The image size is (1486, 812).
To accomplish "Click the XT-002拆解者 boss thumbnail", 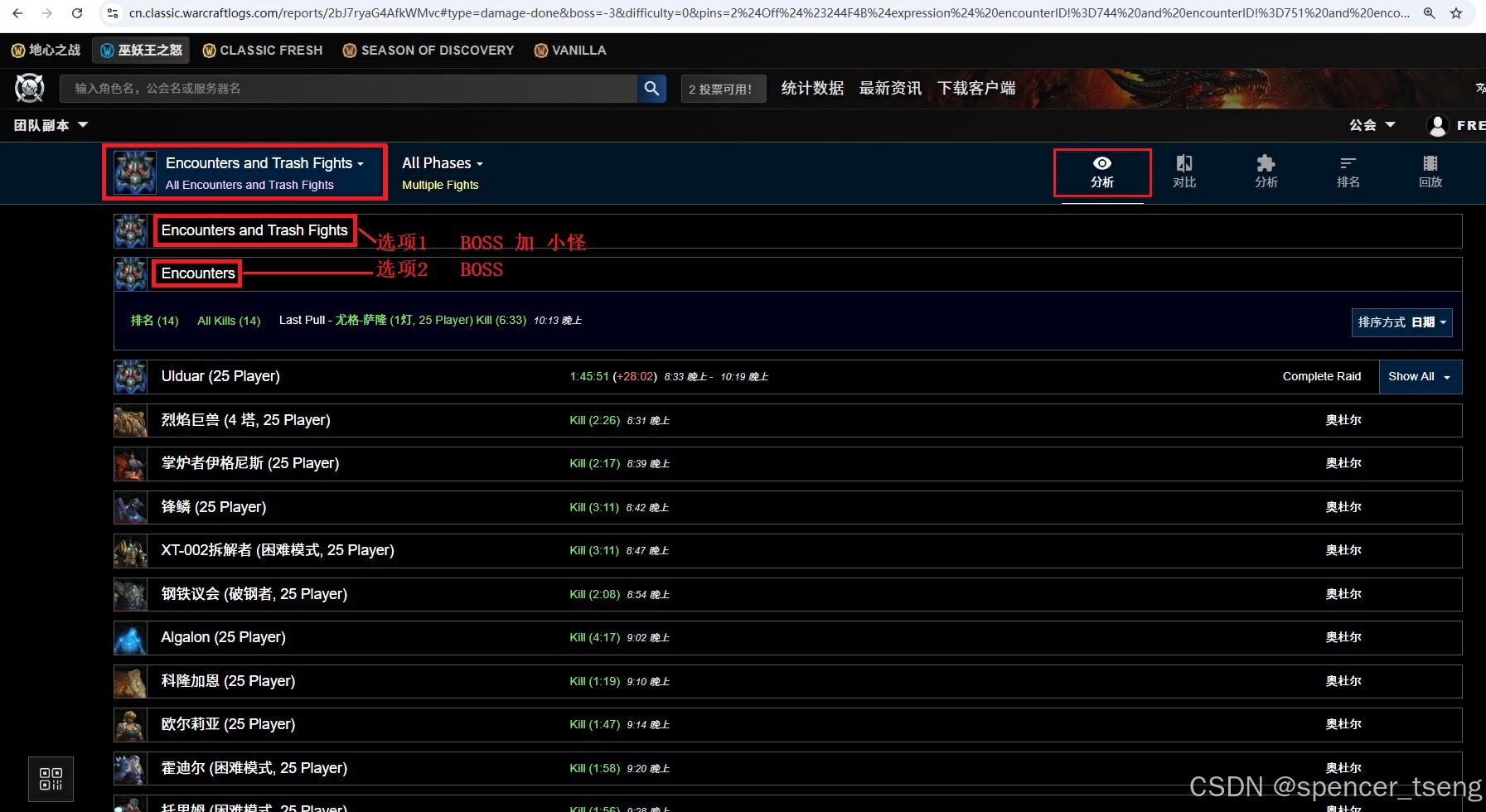I will [x=131, y=551].
